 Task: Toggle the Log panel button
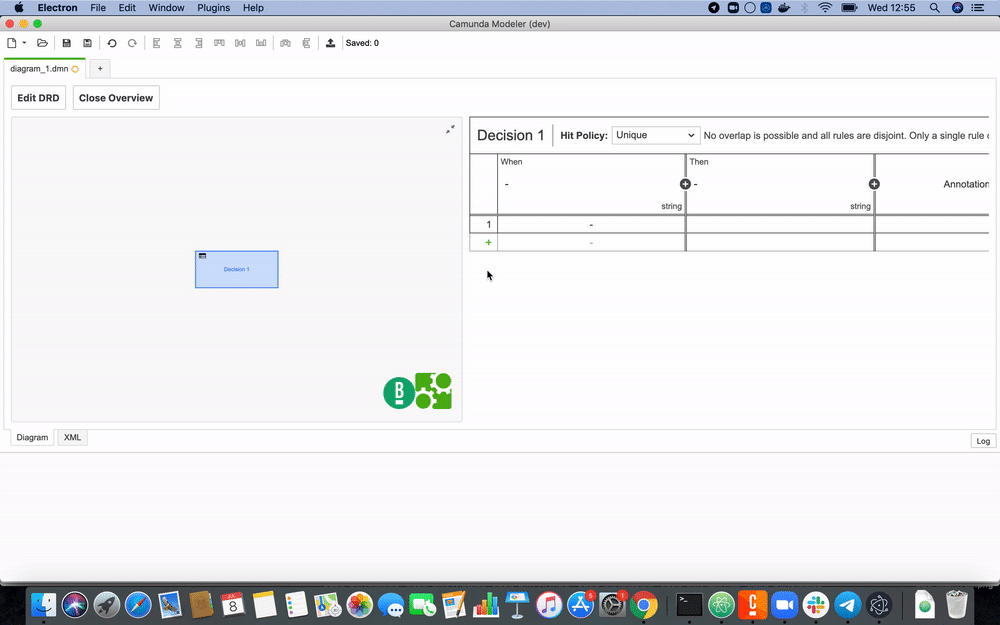point(983,441)
